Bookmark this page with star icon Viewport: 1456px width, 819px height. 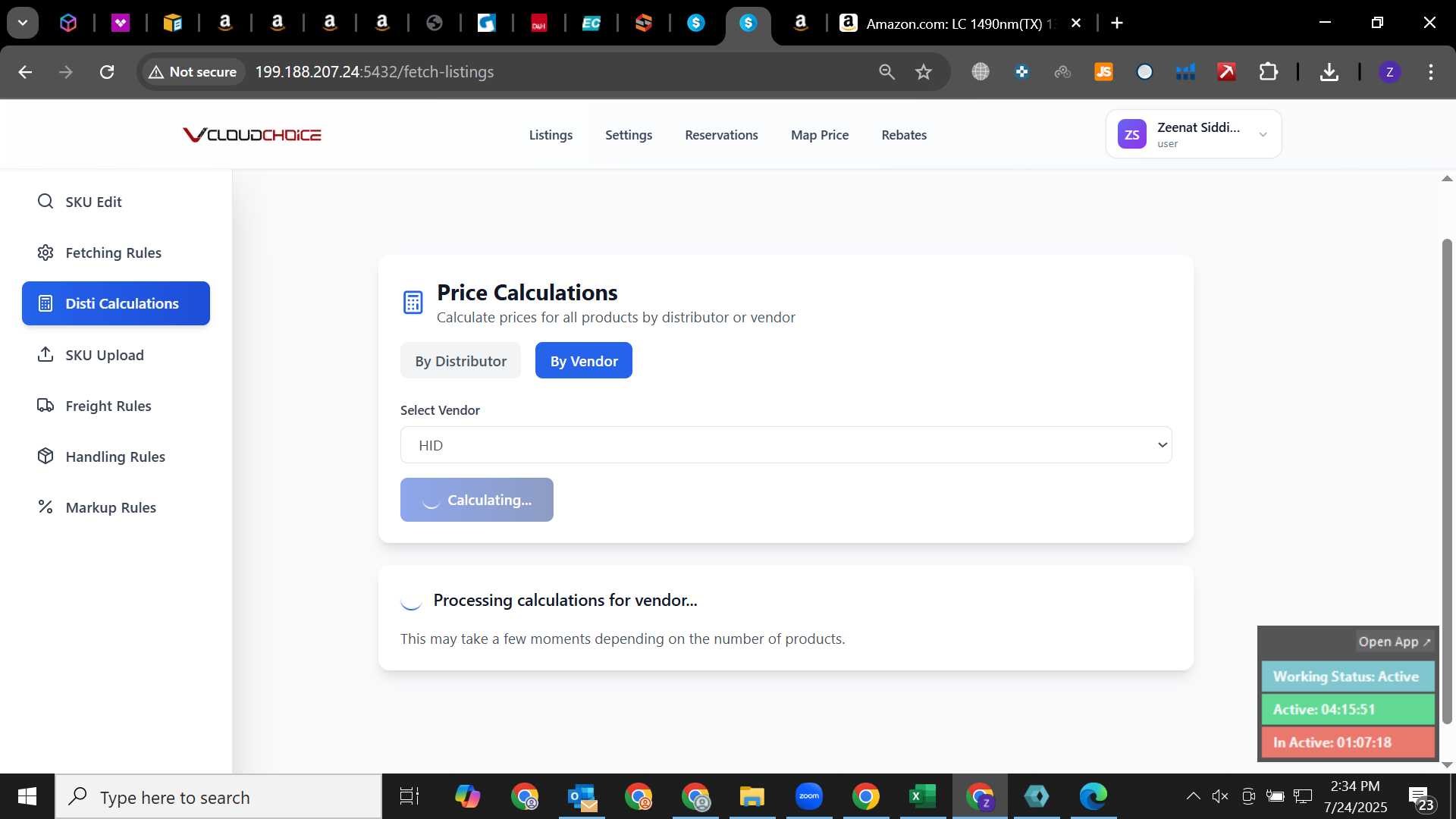(923, 72)
